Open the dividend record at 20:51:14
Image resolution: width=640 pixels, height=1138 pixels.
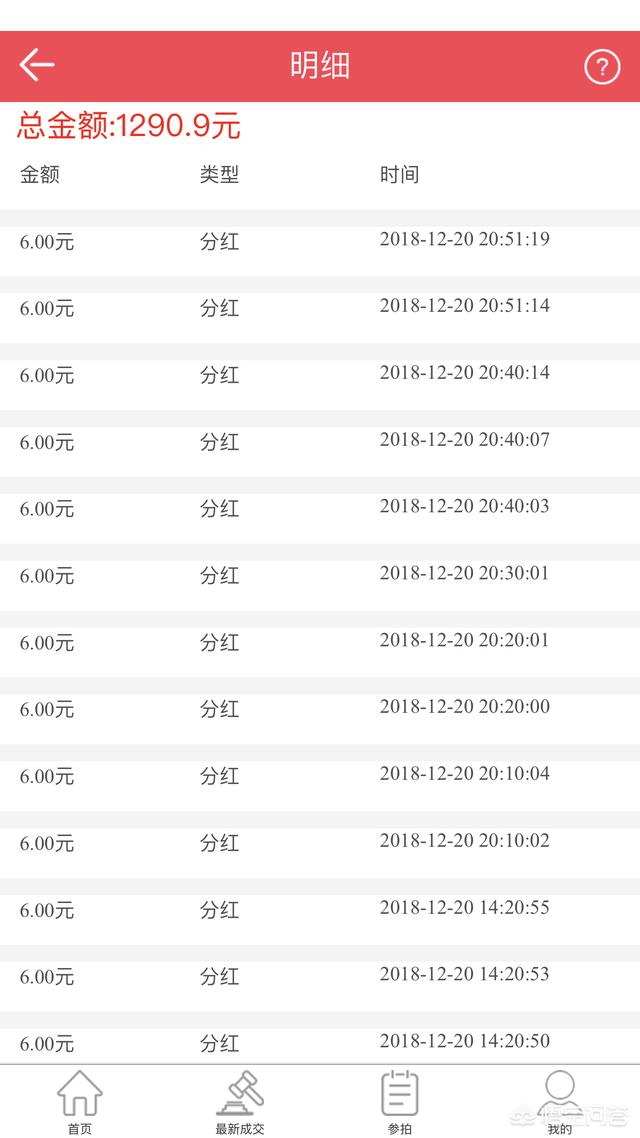point(320,309)
